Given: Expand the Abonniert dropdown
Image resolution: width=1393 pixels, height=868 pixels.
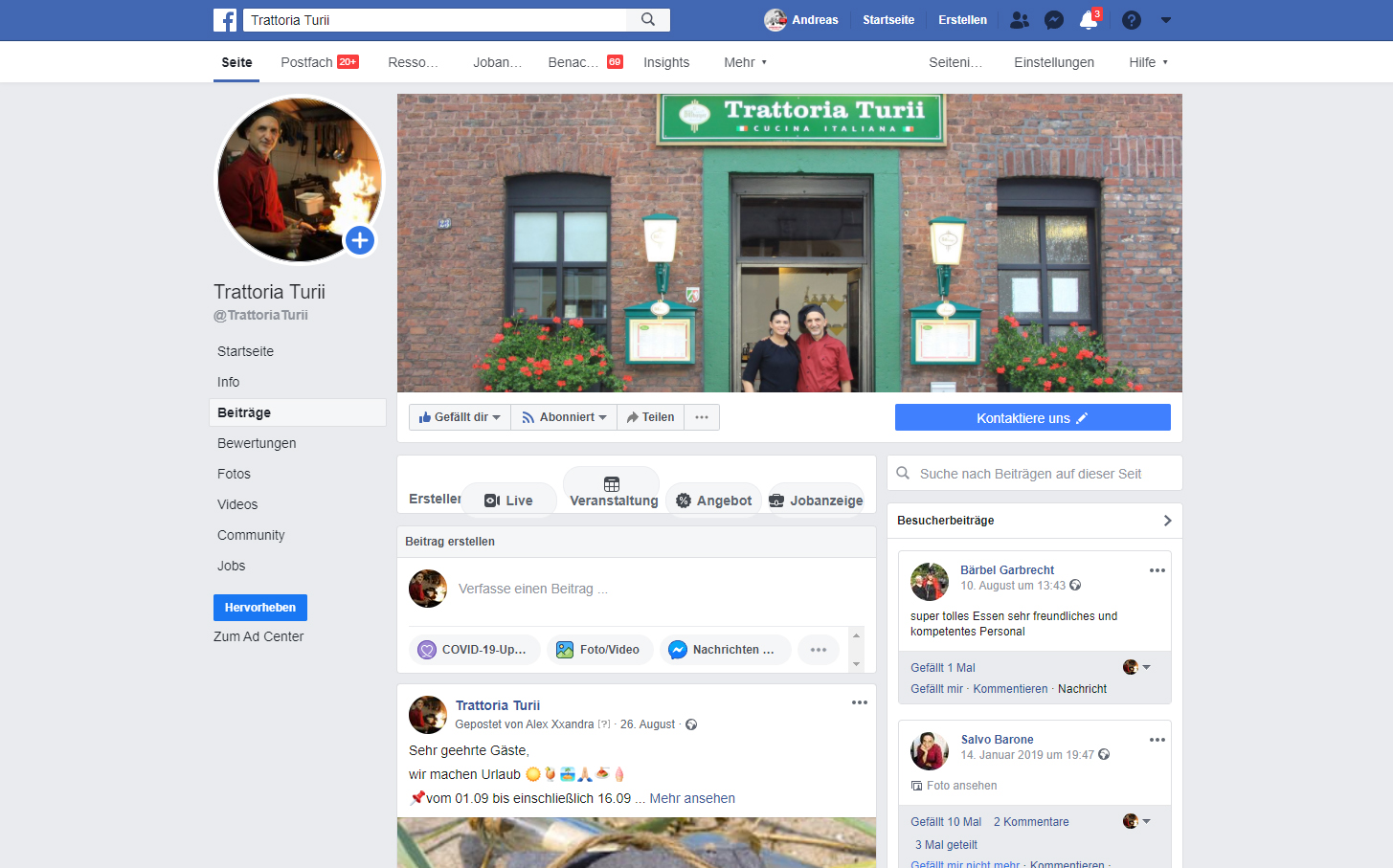Looking at the screenshot, I should 564,417.
